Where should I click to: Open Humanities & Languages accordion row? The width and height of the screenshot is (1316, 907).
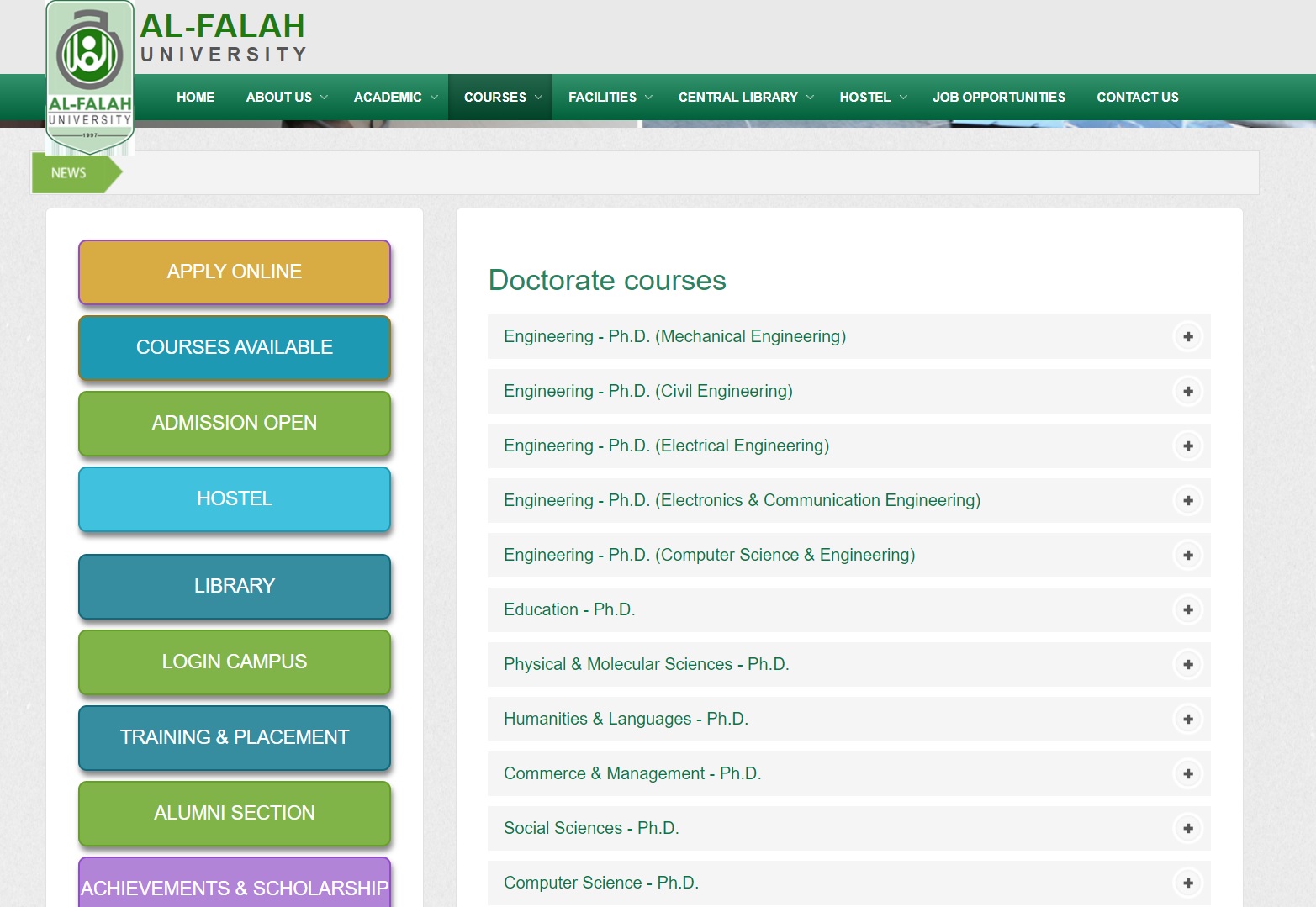point(849,720)
